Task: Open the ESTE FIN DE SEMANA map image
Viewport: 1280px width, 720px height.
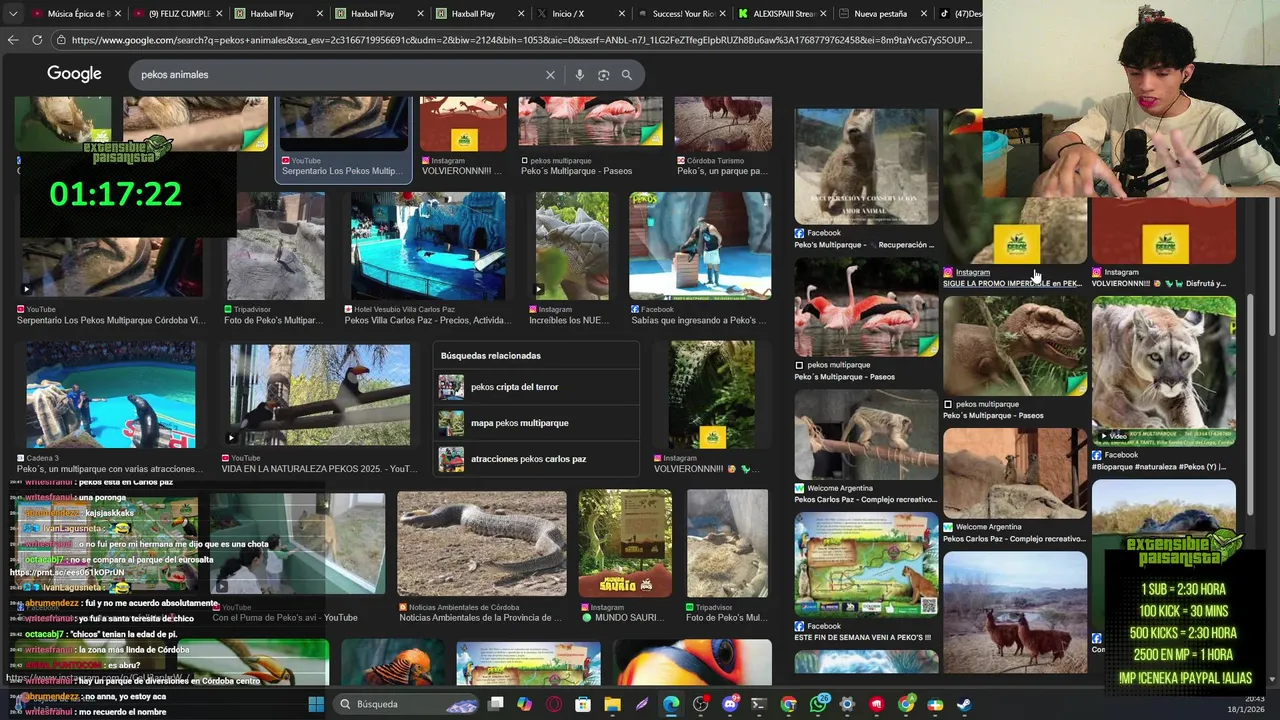Action: tap(866, 565)
